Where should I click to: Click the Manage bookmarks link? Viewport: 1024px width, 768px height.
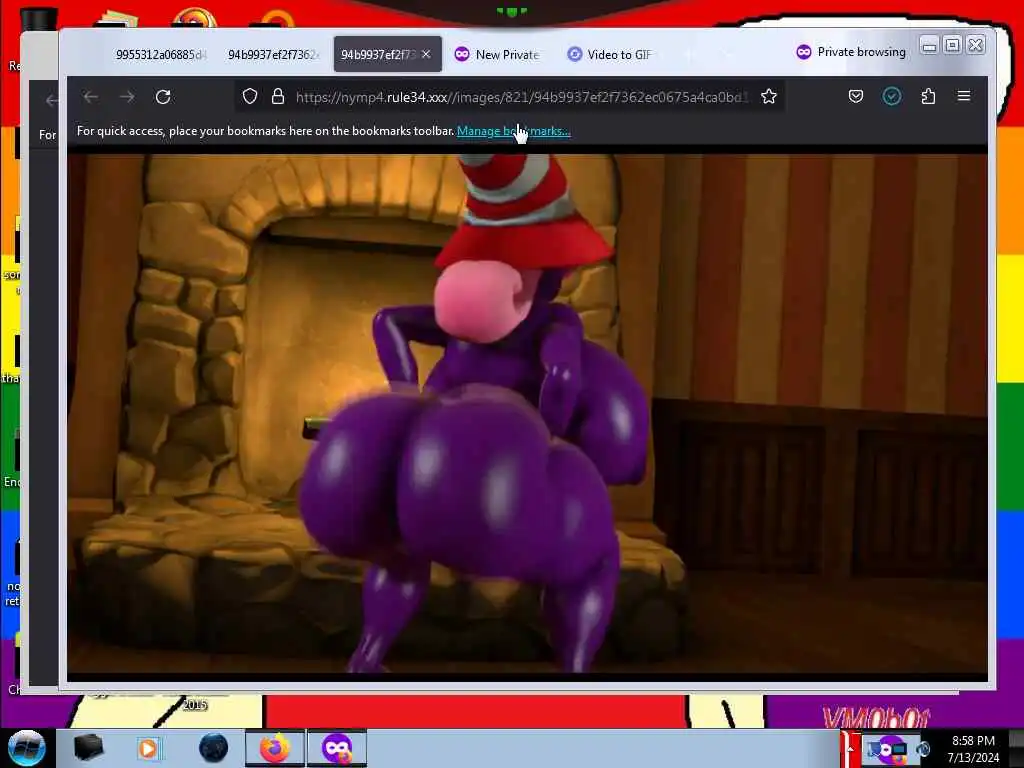[513, 131]
